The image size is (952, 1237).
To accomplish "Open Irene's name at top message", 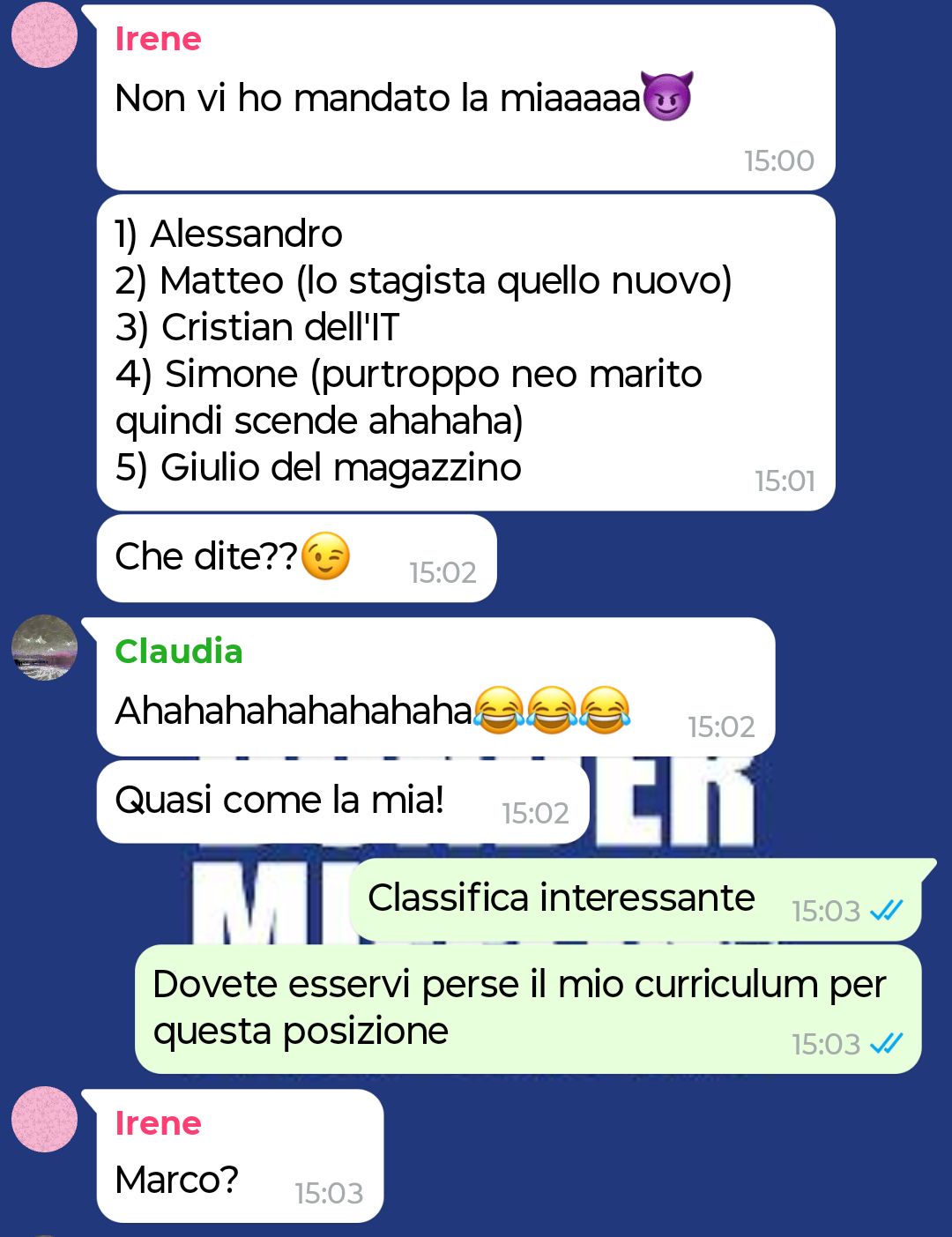I will [x=158, y=39].
